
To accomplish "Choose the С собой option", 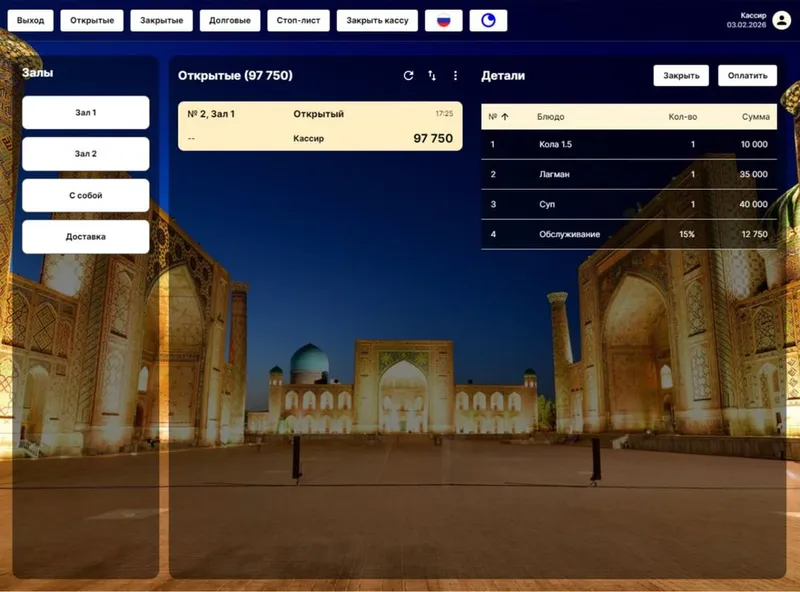I will pos(86,195).
